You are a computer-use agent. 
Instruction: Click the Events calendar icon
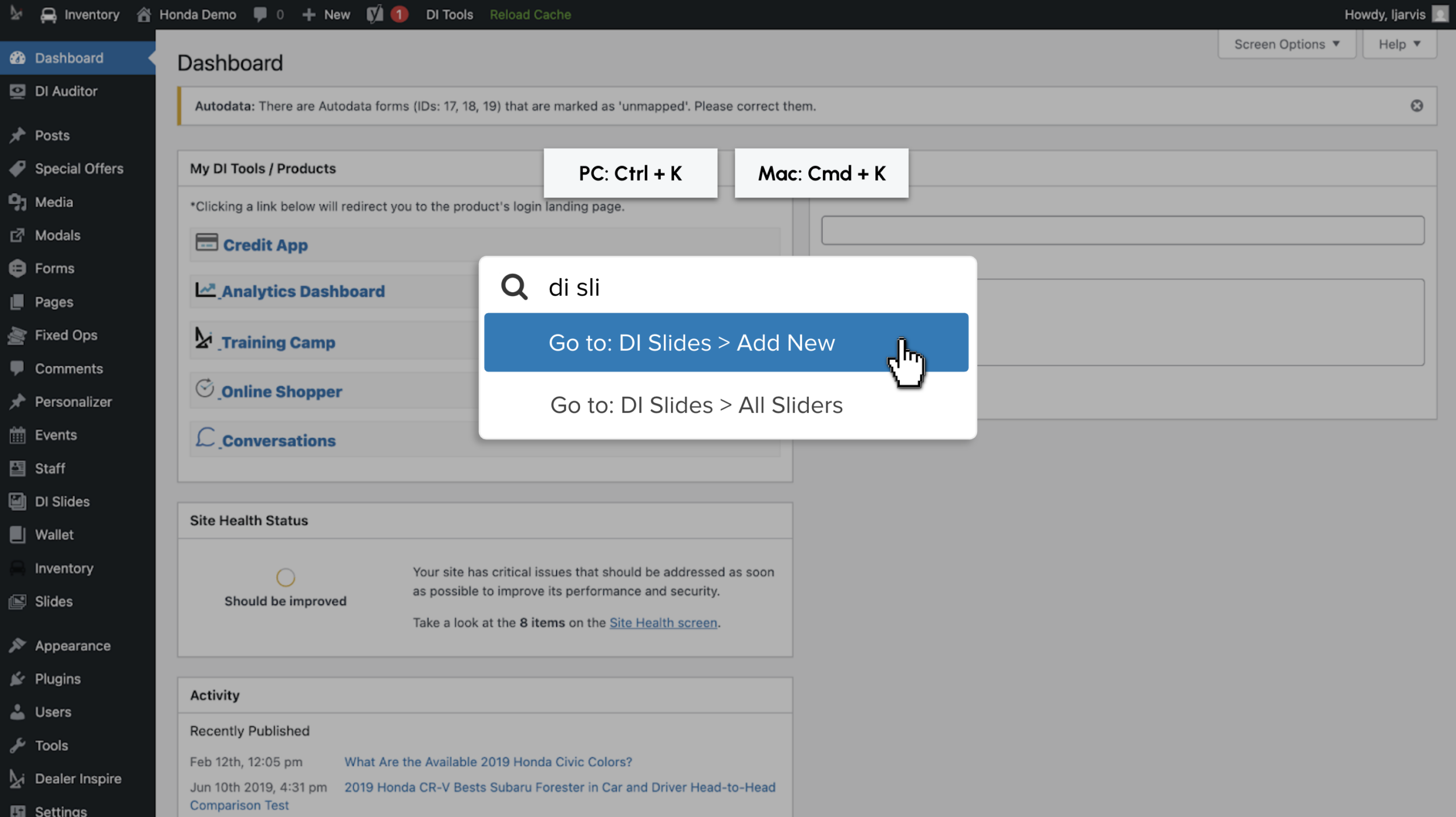(x=18, y=435)
